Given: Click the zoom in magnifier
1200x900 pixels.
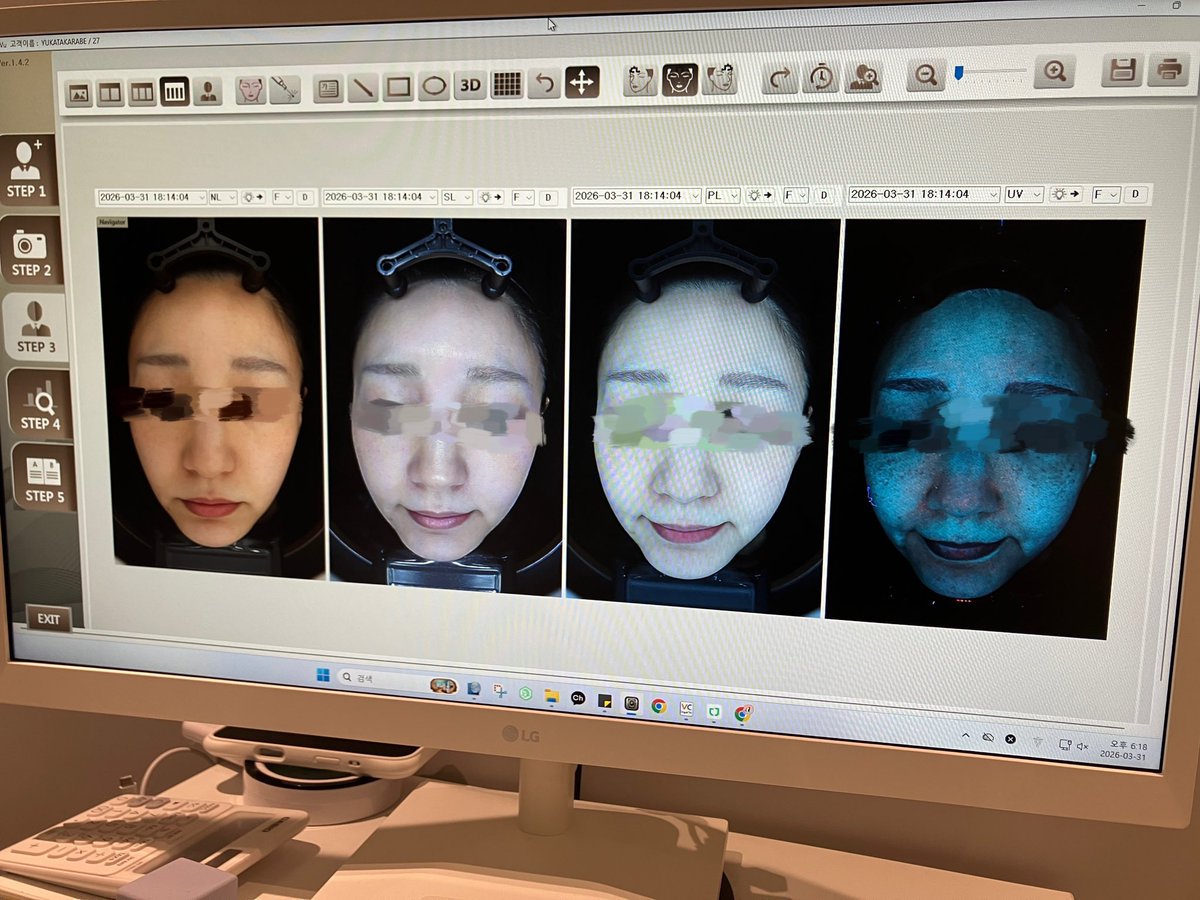Looking at the screenshot, I should 1054,71.
